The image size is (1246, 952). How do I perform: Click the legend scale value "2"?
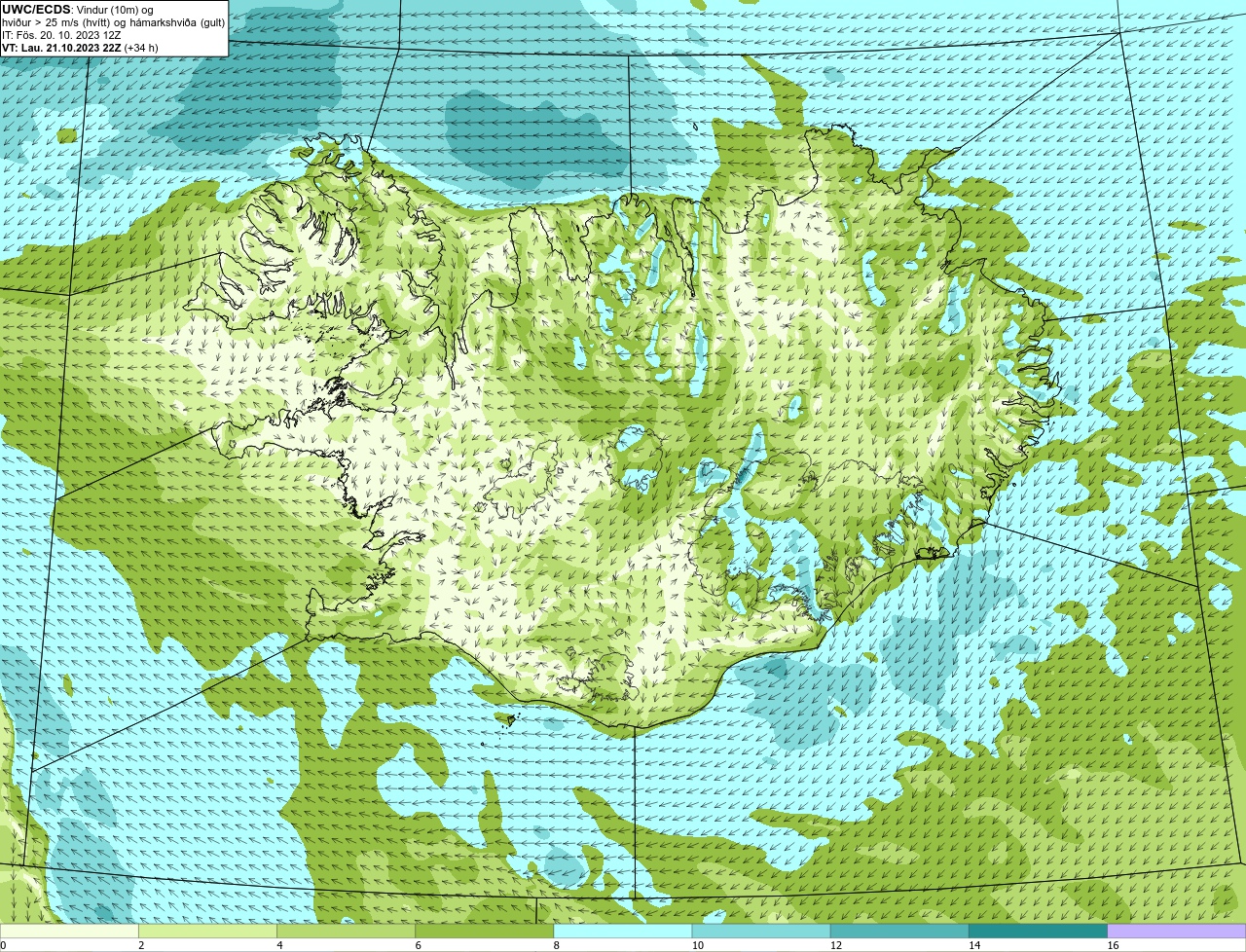click(x=141, y=945)
